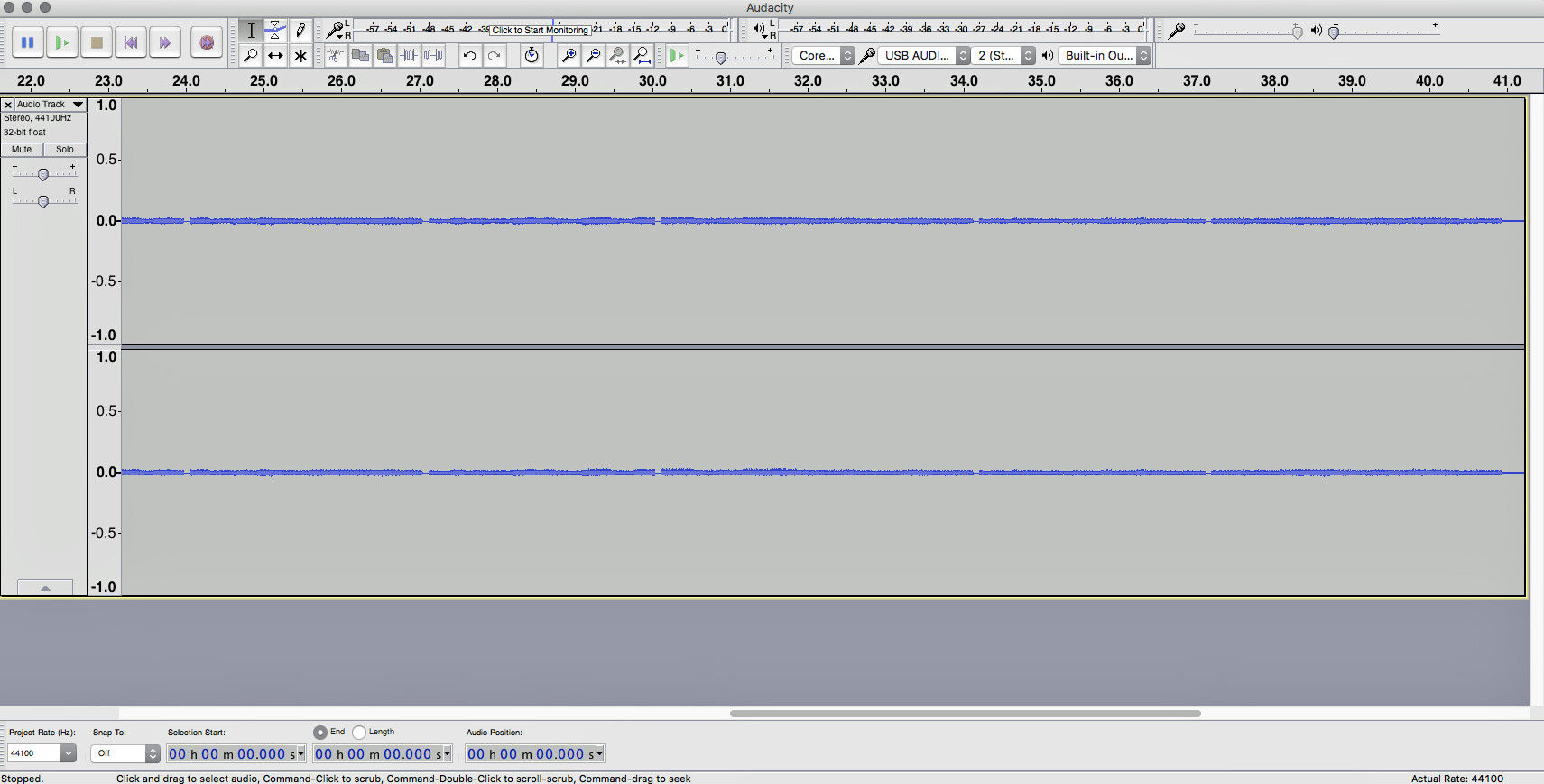This screenshot has height=784, width=1544.
Task: Adjust the recording volume slider
Action: (1297, 32)
